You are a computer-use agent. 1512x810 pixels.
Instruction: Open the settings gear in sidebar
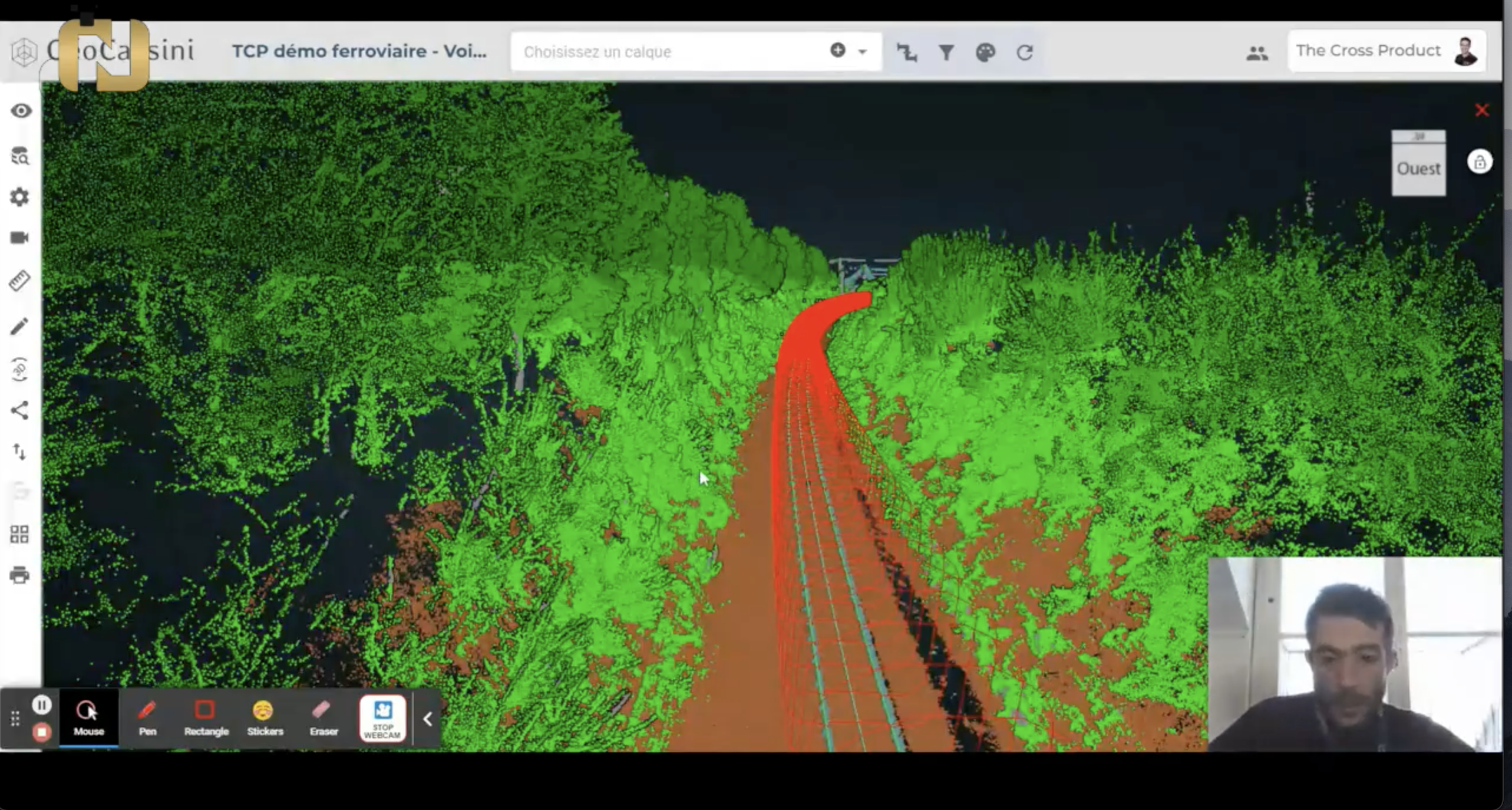19,197
